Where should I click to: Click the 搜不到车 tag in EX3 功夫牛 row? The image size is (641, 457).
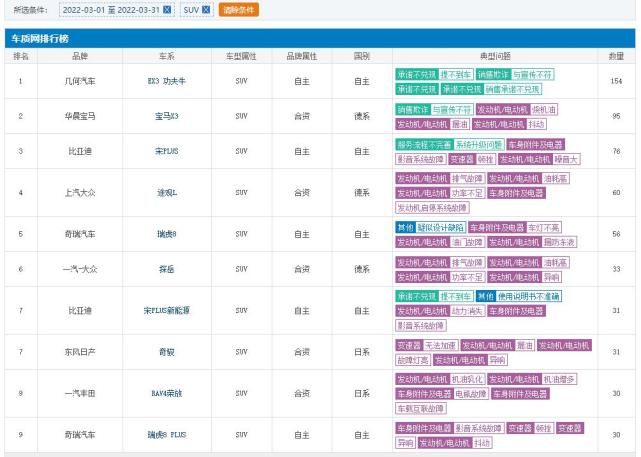(x=456, y=75)
